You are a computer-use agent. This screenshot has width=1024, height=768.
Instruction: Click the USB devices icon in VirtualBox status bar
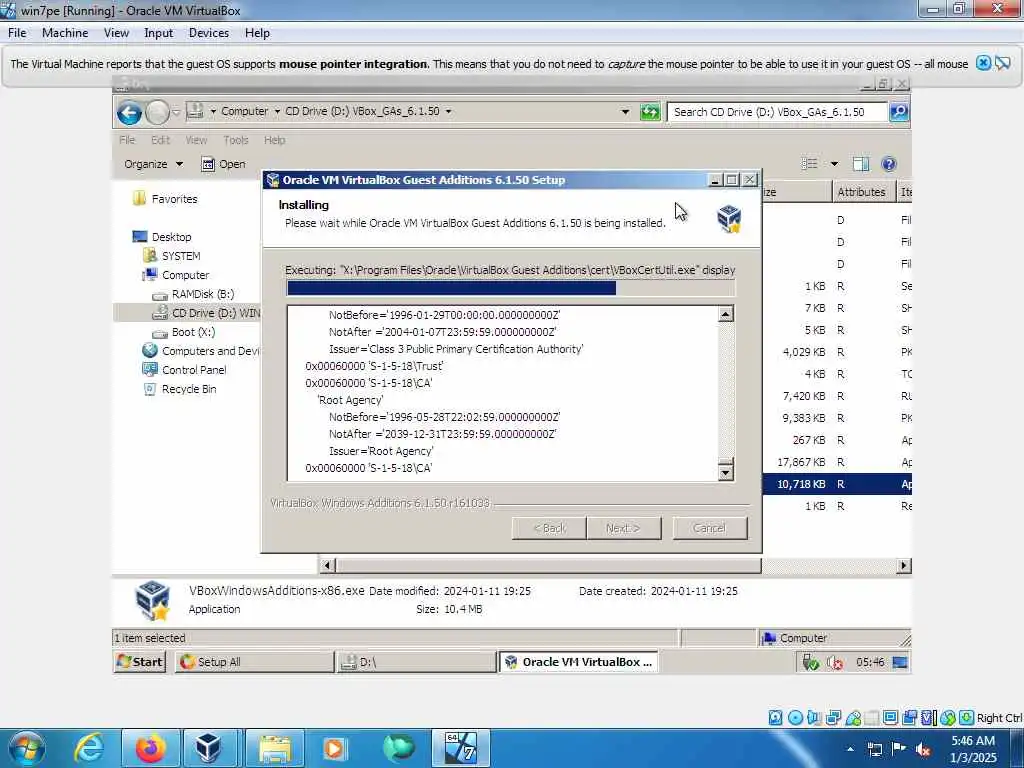(x=853, y=718)
